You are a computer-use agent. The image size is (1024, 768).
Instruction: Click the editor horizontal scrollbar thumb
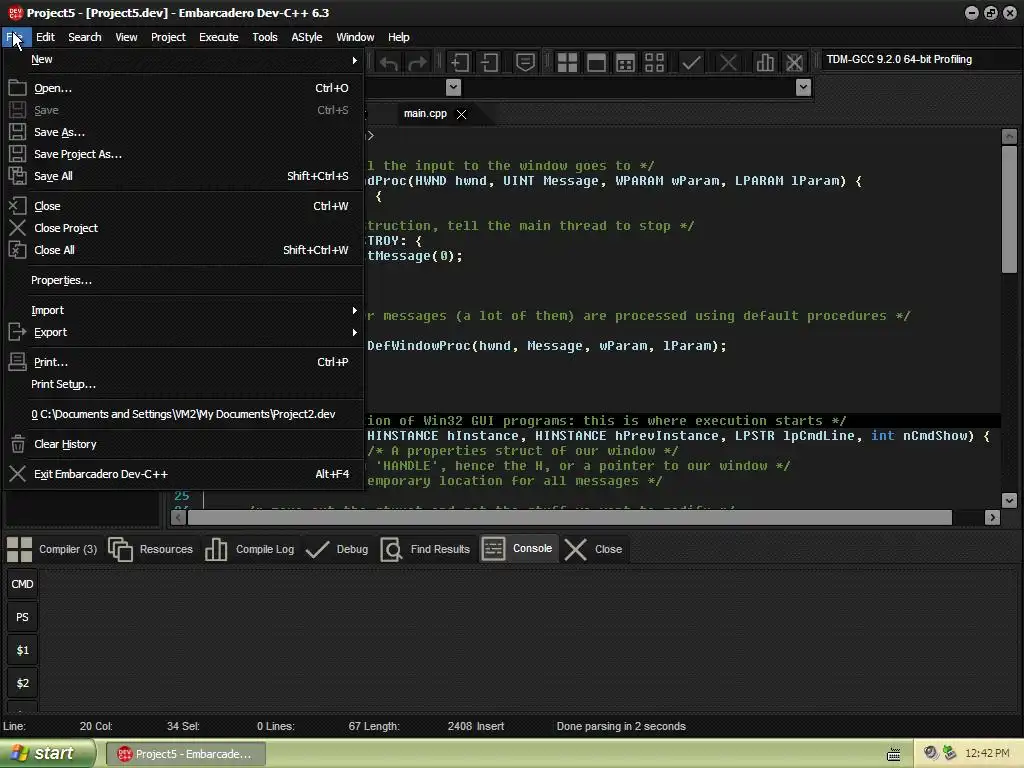(x=569, y=518)
